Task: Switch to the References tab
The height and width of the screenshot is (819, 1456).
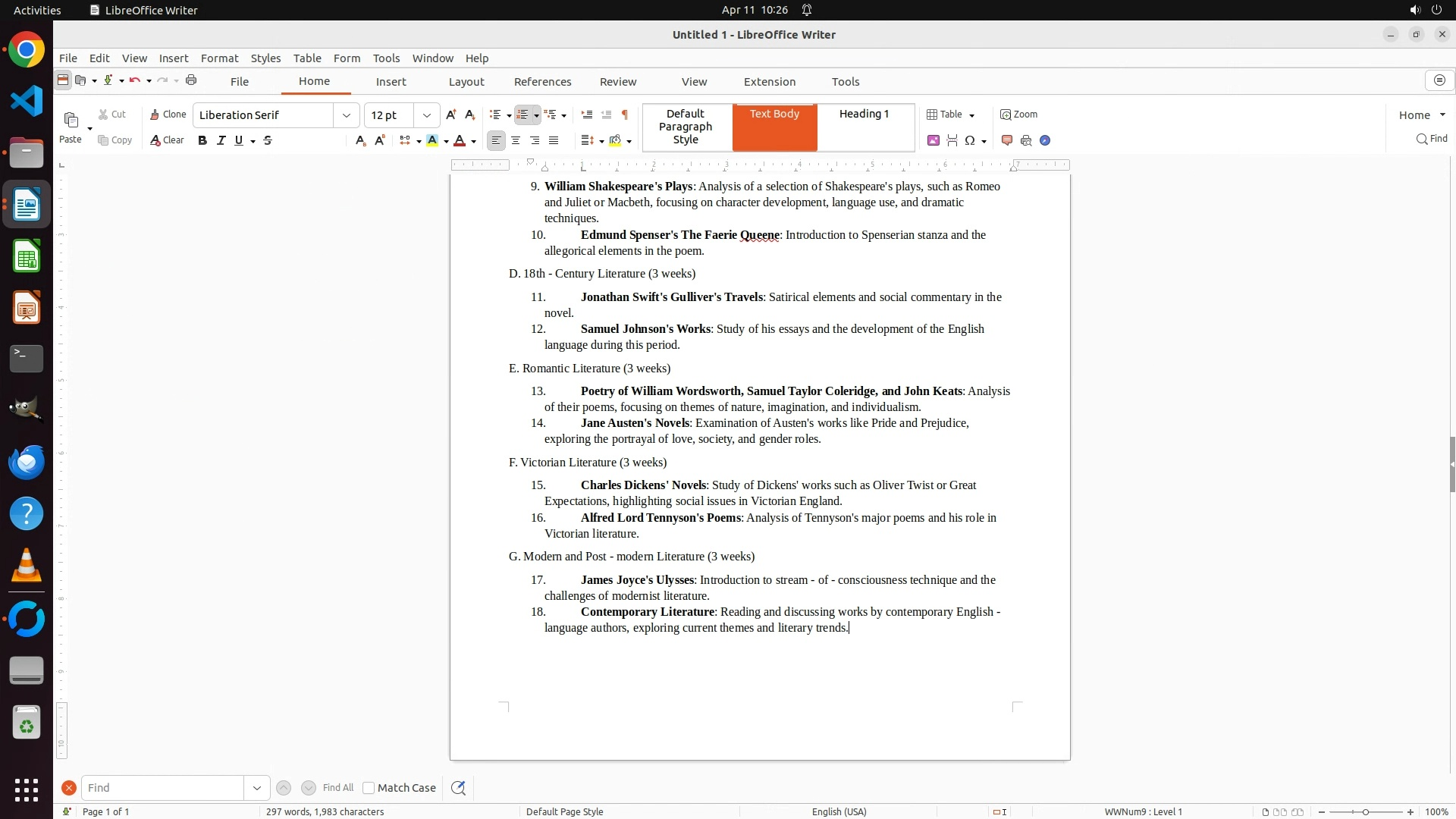Action: tap(542, 82)
